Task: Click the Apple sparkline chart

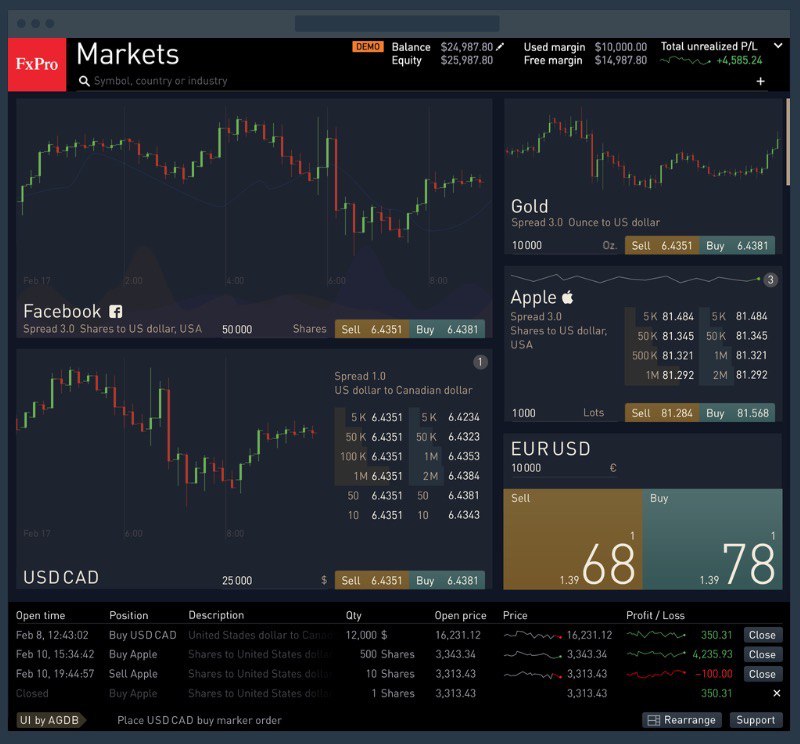Action: click(x=636, y=279)
